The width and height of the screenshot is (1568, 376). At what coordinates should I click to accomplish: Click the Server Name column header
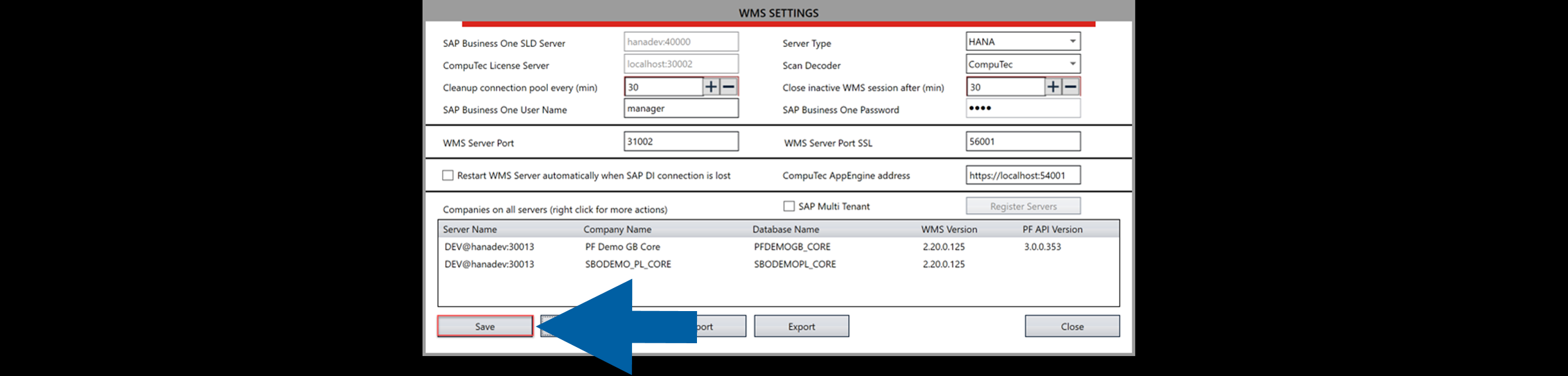point(470,229)
